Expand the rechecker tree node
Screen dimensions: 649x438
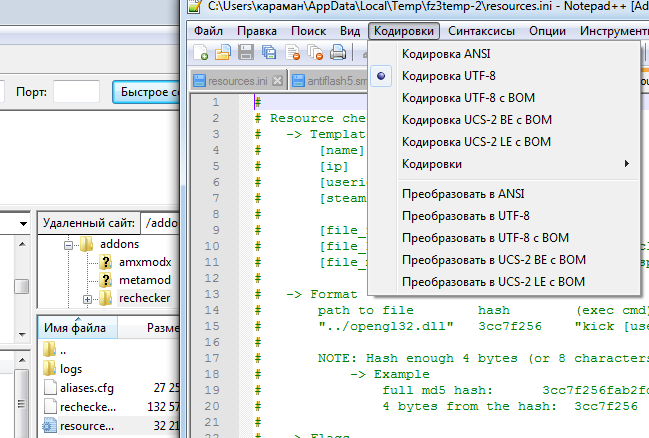click(x=87, y=299)
